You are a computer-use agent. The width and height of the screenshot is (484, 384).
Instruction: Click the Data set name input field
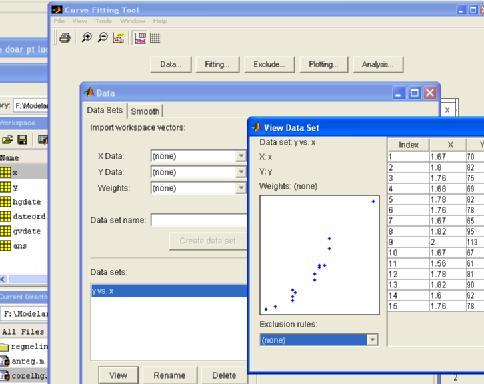[x=199, y=220]
